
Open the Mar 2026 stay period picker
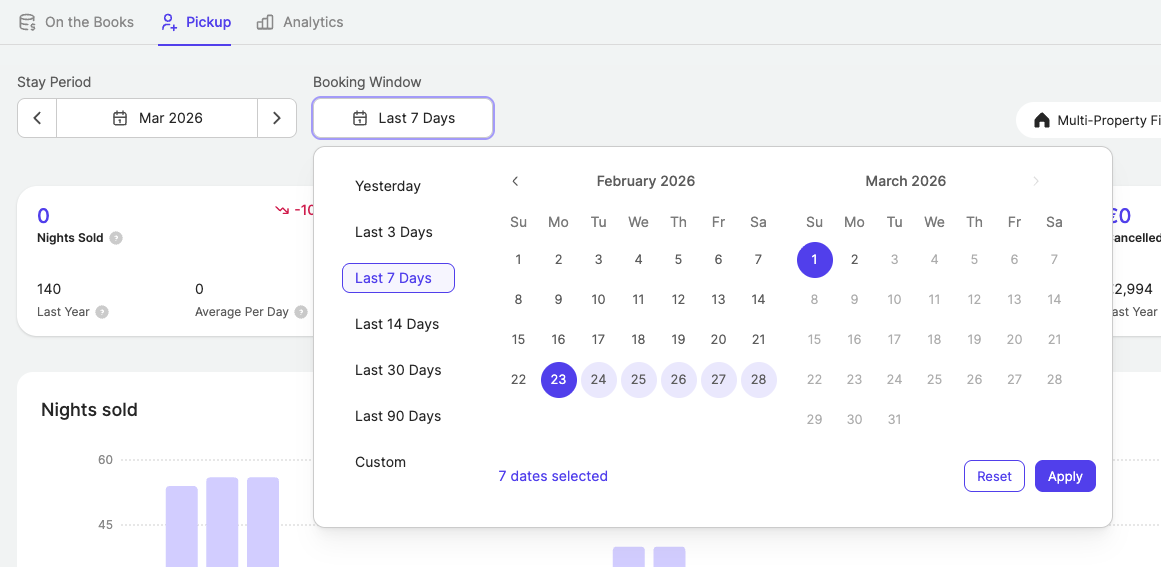157,118
